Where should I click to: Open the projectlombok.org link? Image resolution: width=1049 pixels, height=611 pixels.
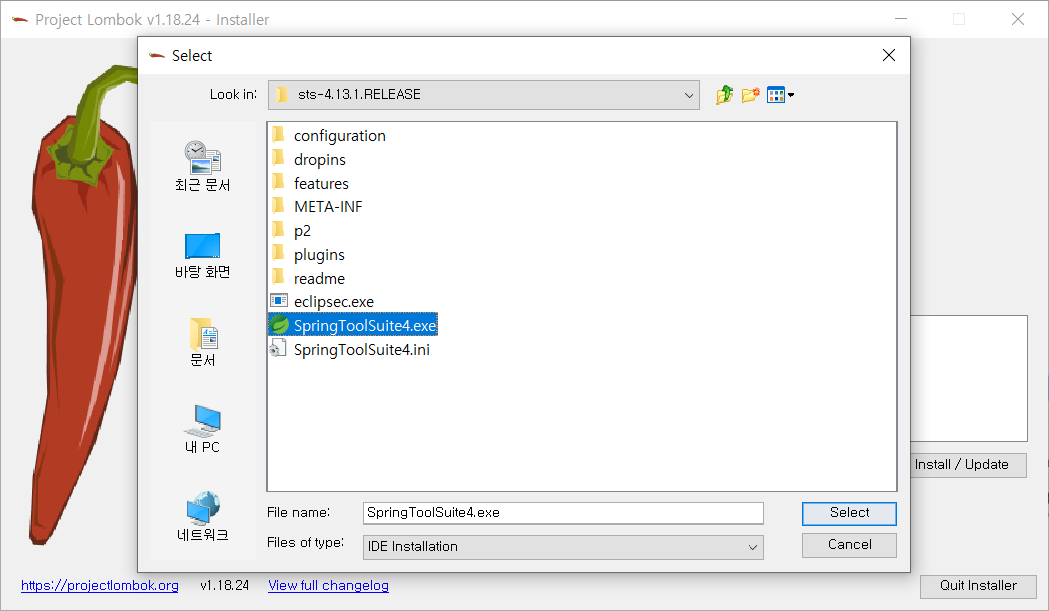click(x=100, y=586)
